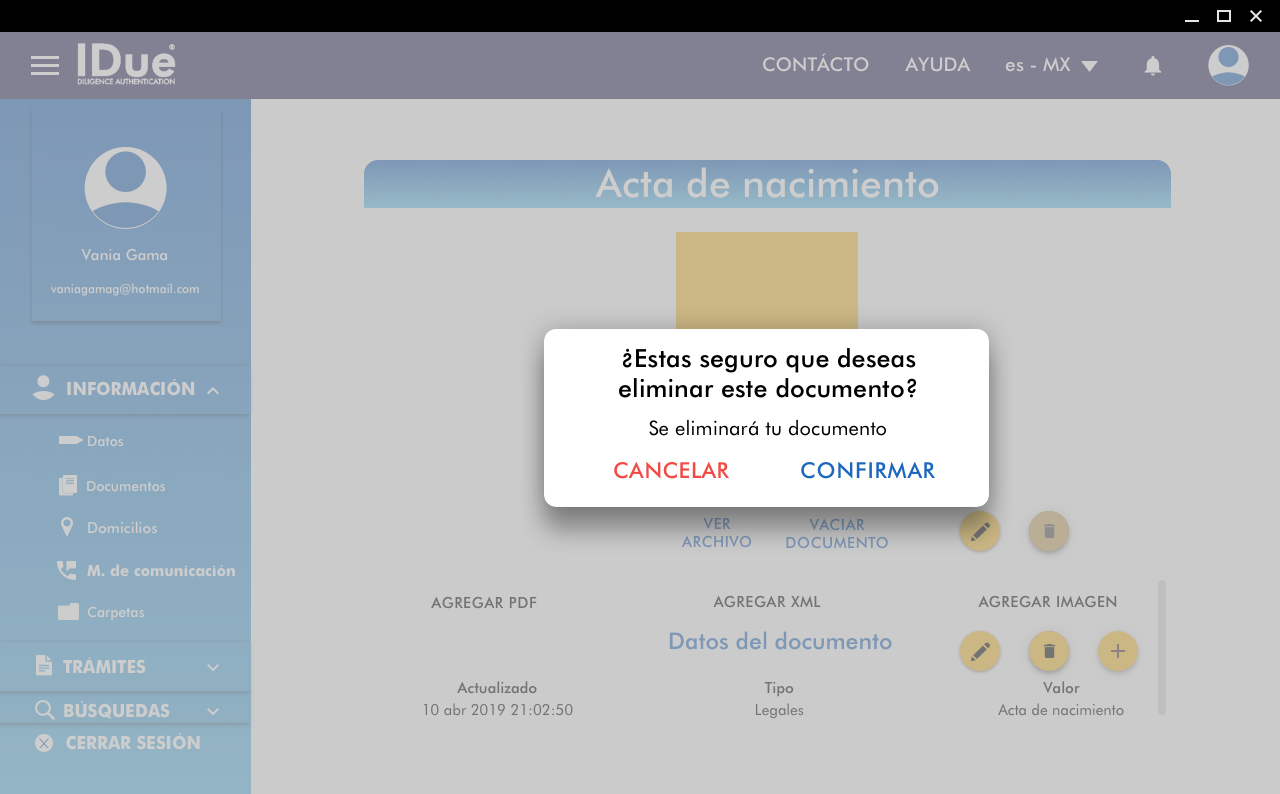
Task: Open the hamburger menu icon
Action: (x=45, y=66)
